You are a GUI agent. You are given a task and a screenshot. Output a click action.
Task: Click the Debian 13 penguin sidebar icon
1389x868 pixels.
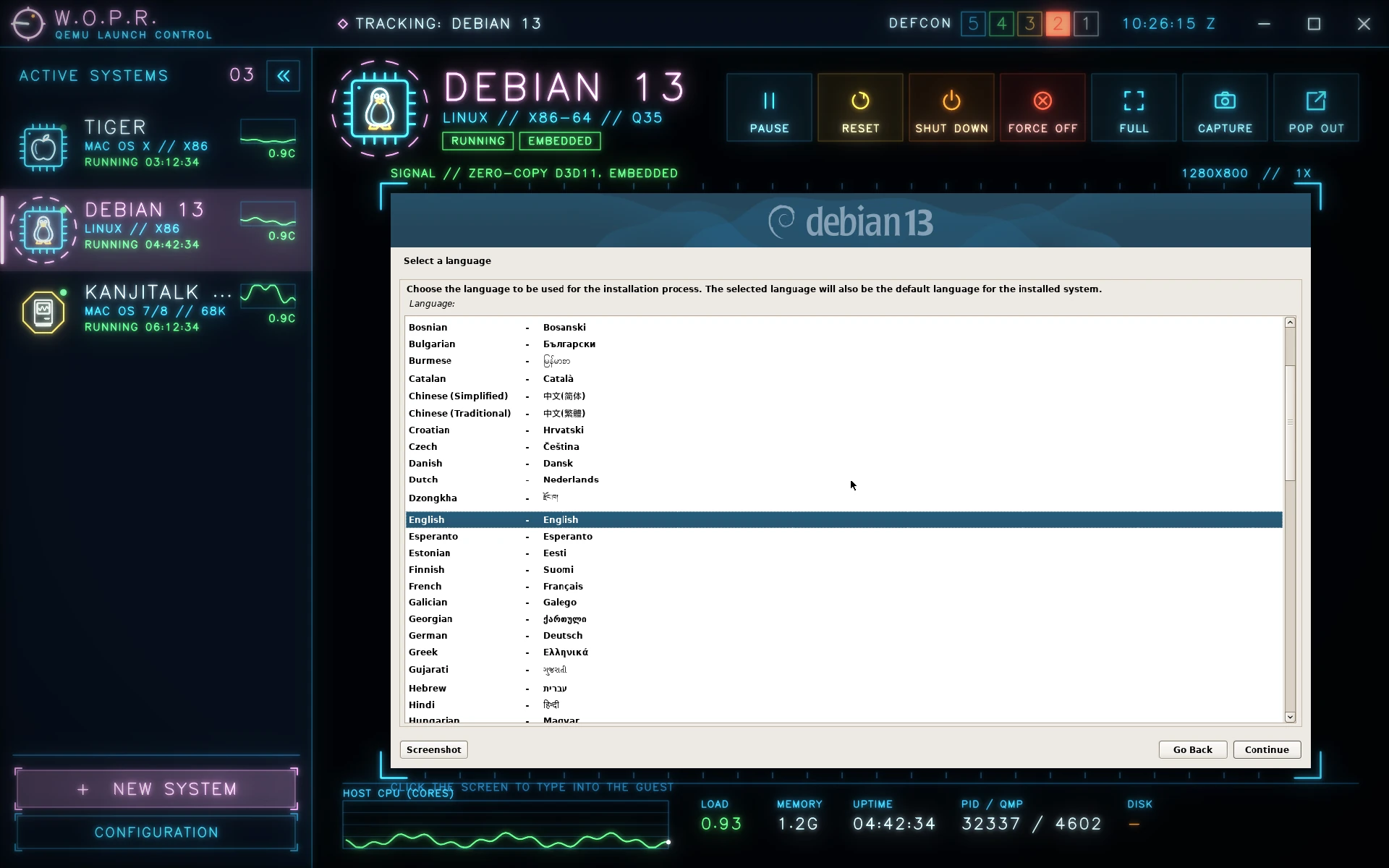coord(43,230)
